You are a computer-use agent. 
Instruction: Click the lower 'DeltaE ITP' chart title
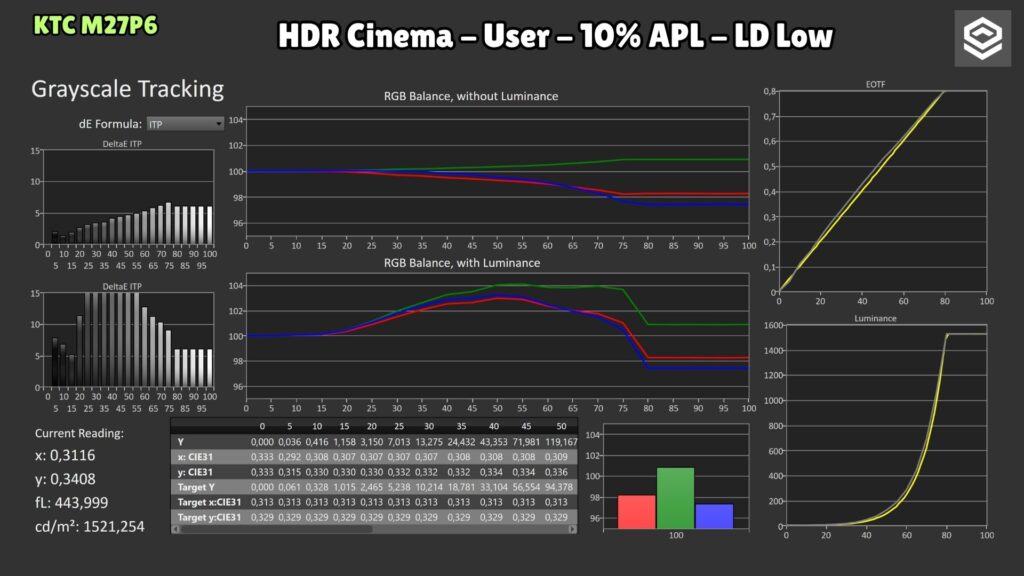point(122,287)
